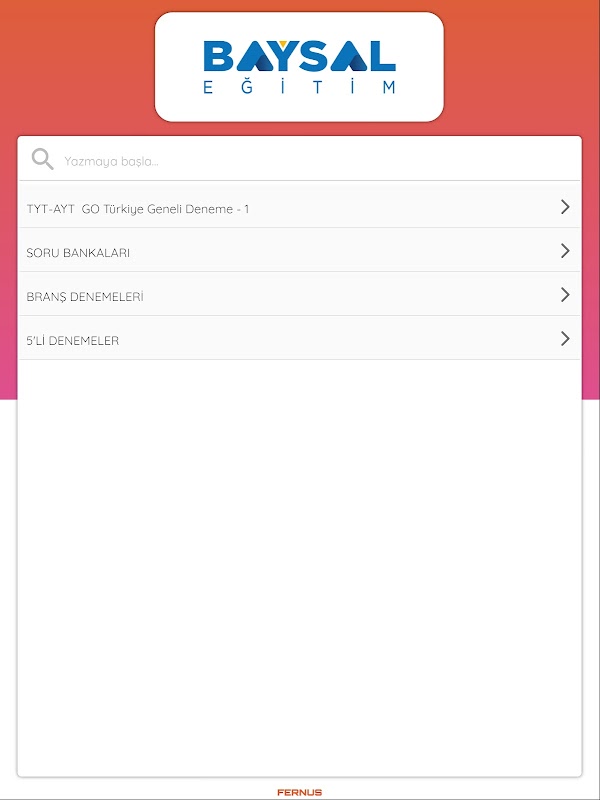Expand chevron on TYT-AYT GO Türkiye Geneli row
Image resolution: width=600 pixels, height=800 pixels.
[565, 207]
